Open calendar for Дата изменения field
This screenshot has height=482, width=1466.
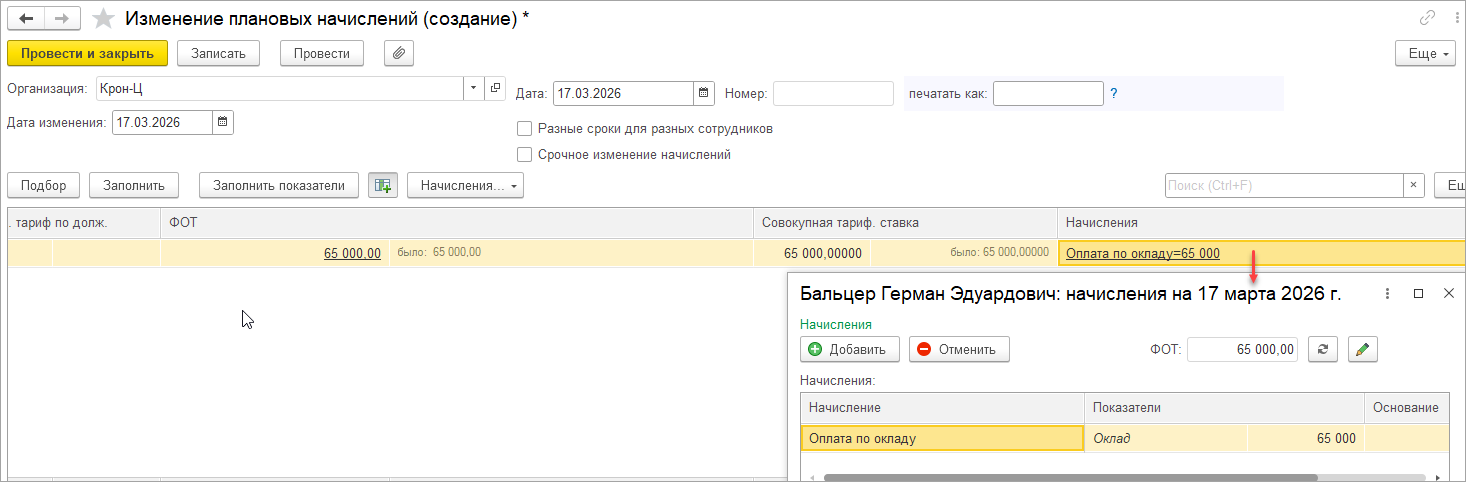[x=223, y=123]
